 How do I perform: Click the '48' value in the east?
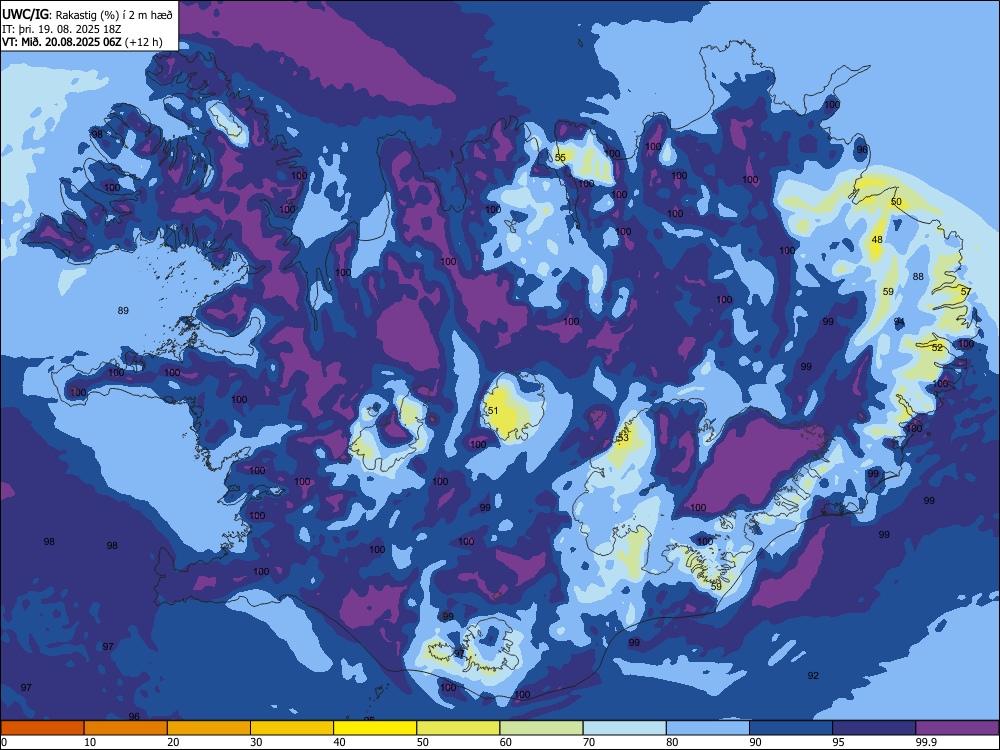[877, 240]
